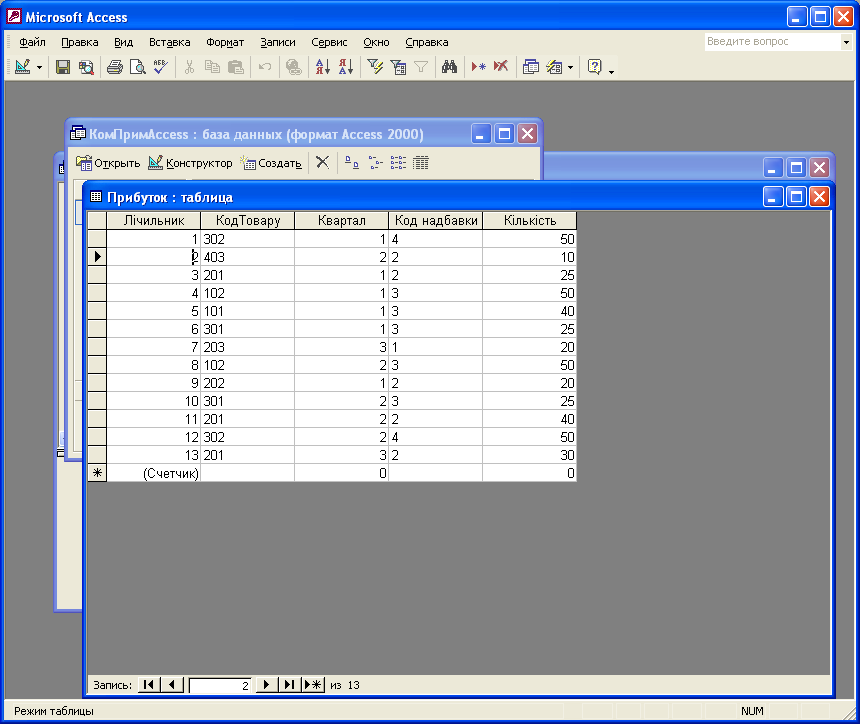This screenshot has width=860, height=724.
Task: Expand the help question dropdown arrow
Action: (x=846, y=42)
